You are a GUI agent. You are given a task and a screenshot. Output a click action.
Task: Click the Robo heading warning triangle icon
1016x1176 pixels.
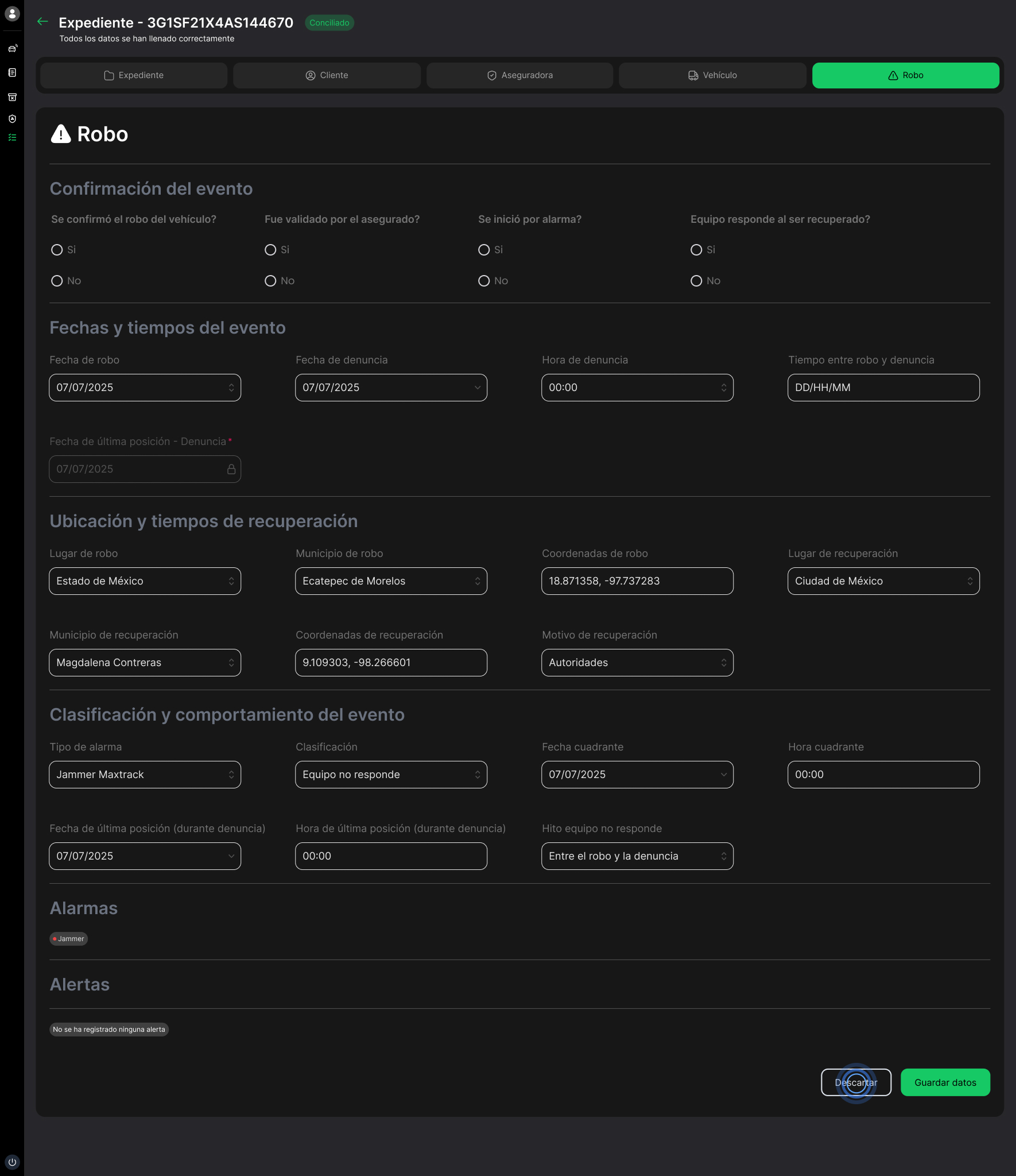coord(61,134)
